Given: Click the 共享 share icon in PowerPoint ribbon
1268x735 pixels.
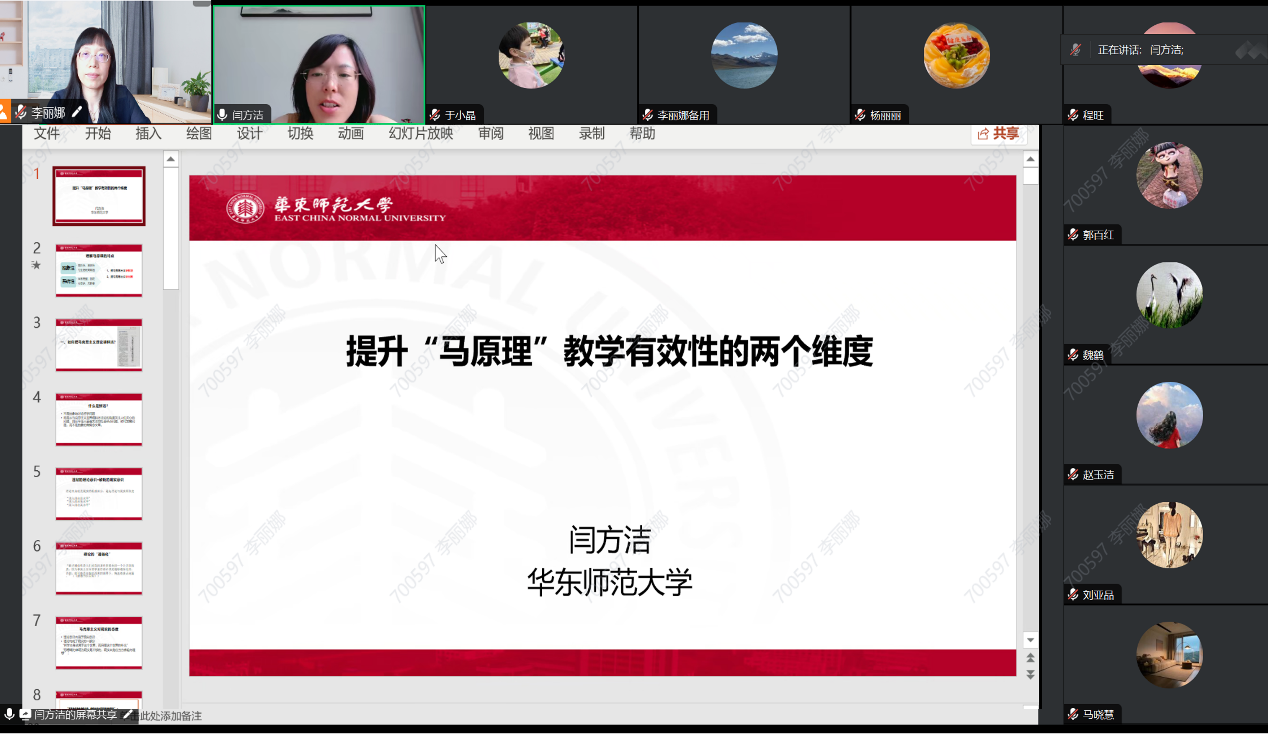Looking at the screenshot, I should click(x=998, y=134).
